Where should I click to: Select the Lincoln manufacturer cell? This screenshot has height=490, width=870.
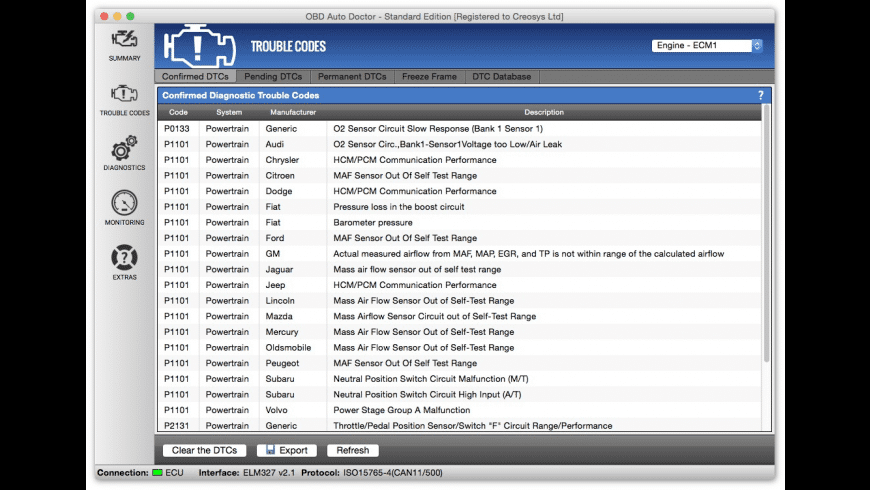[280, 301]
